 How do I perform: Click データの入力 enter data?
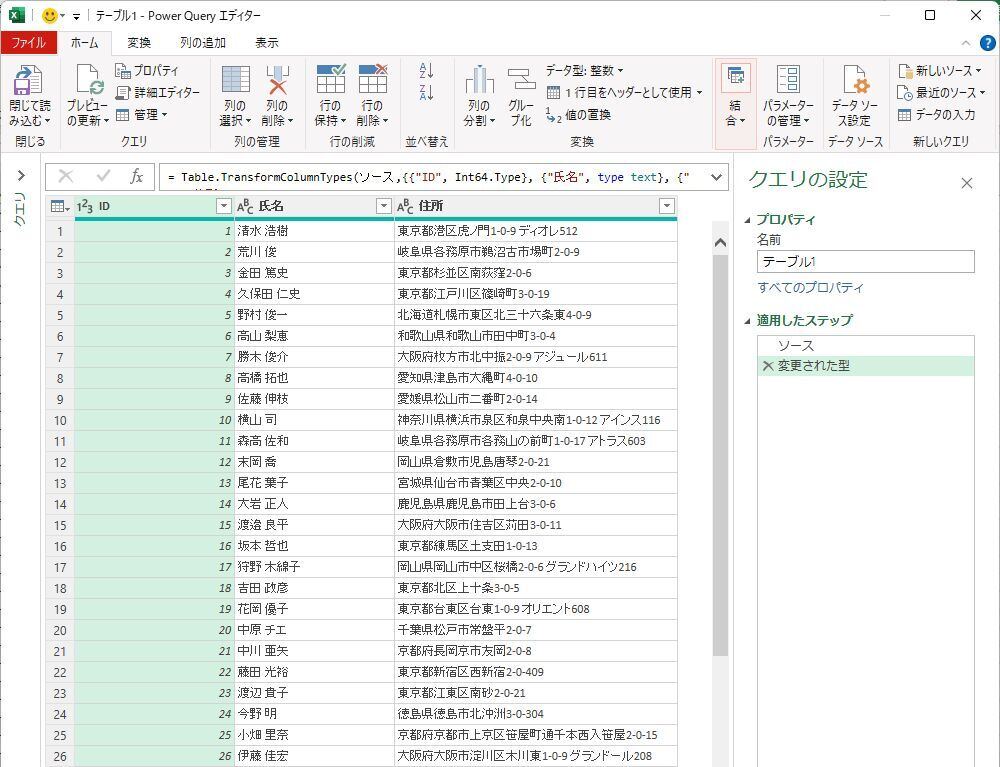click(936, 115)
